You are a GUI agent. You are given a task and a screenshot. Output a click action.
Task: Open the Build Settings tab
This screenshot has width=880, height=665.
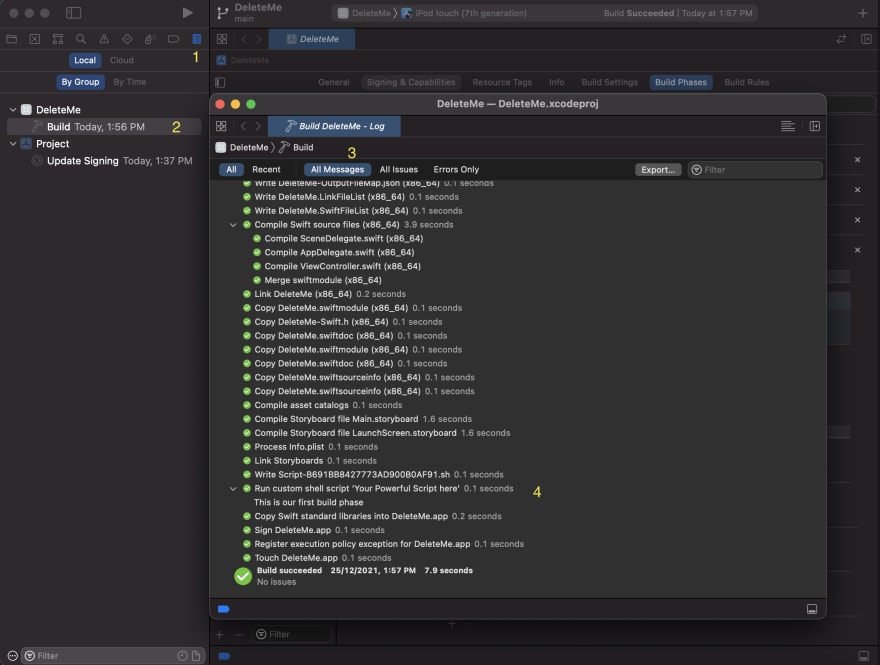pos(609,82)
